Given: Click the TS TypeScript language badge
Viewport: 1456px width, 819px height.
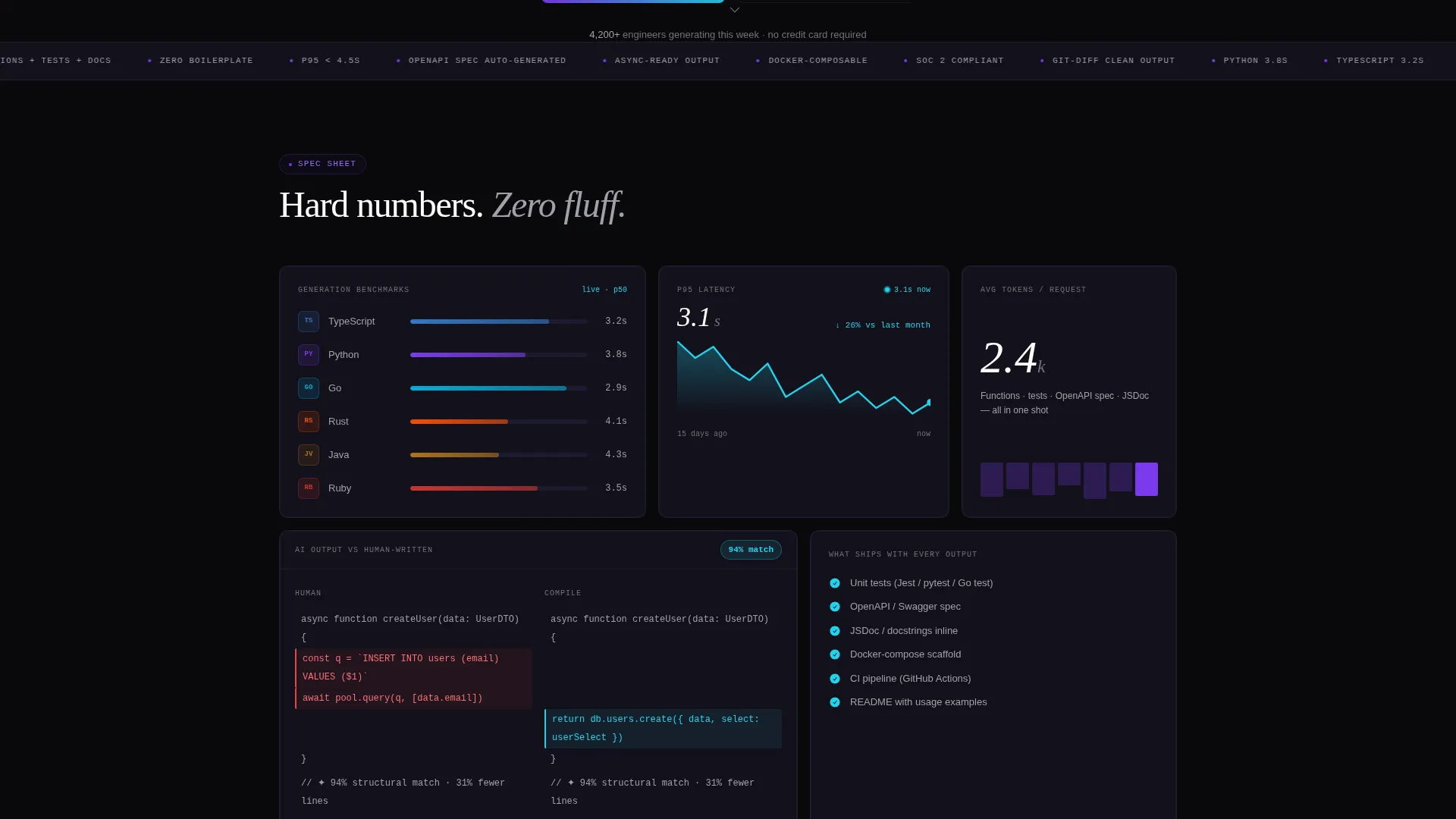Looking at the screenshot, I should coord(309,322).
